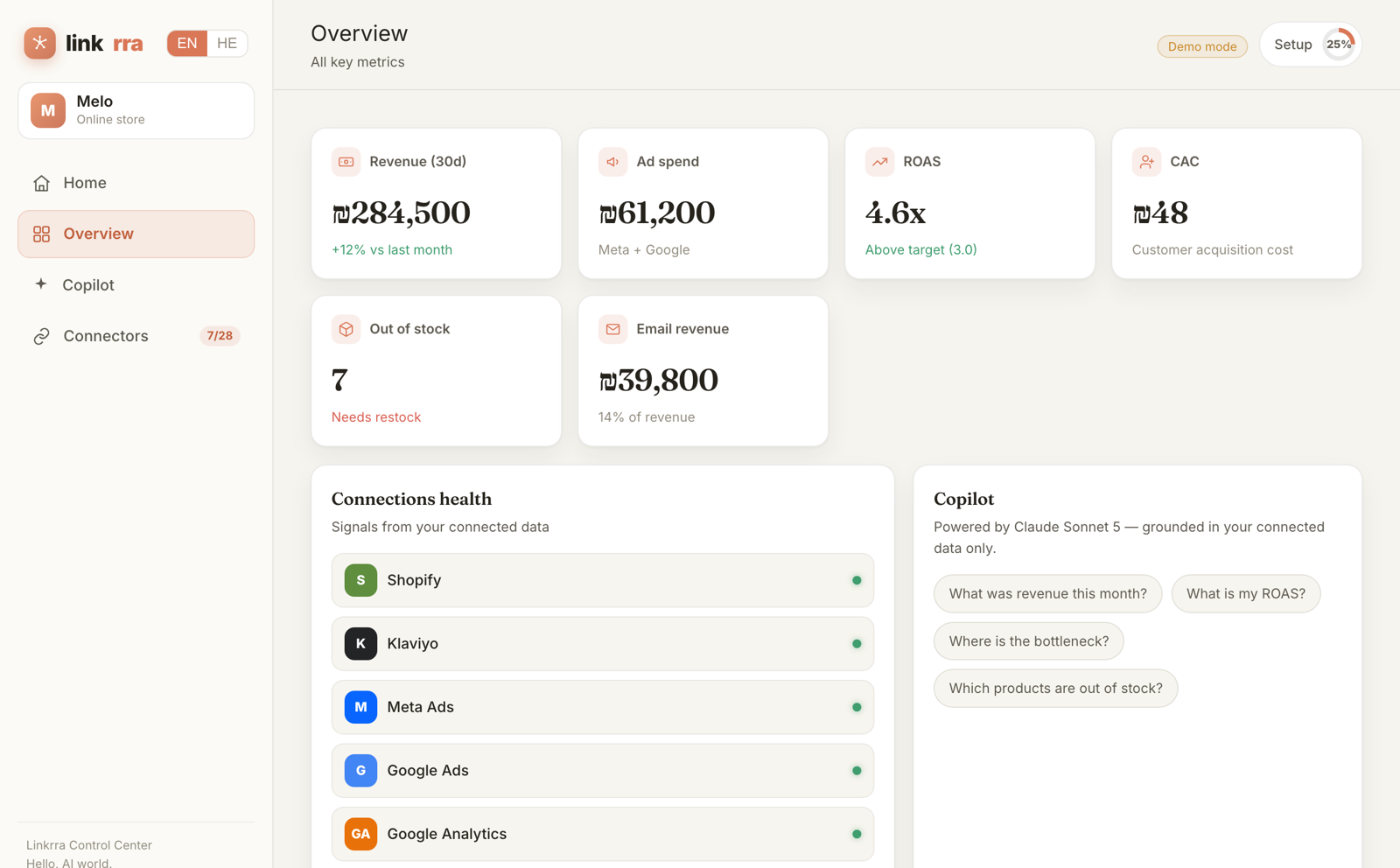Click the blue Meta Ads M icon
1400x868 pixels.
point(360,707)
